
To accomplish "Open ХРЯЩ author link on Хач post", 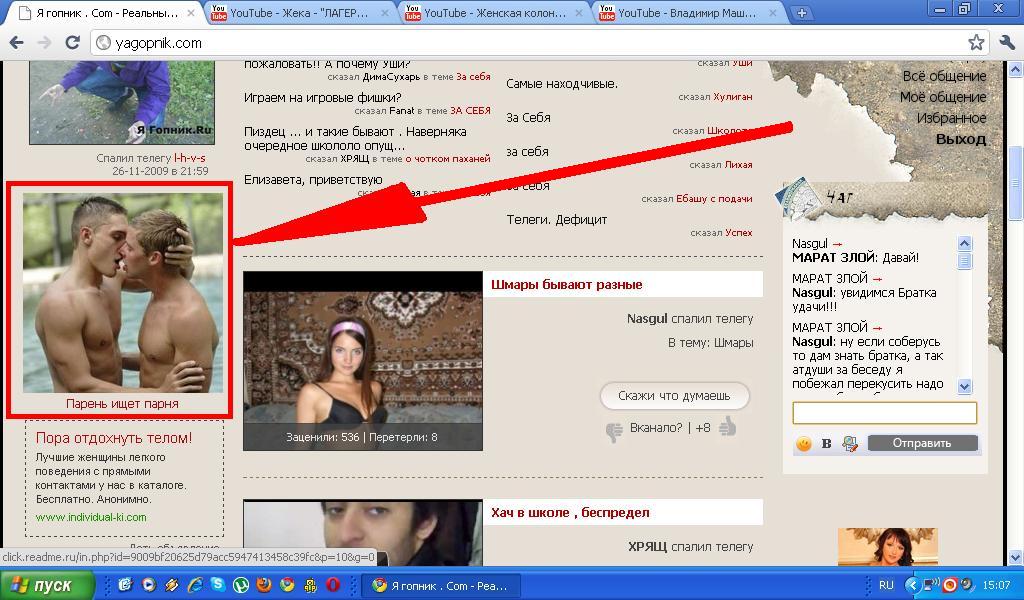I will click(x=648, y=546).
